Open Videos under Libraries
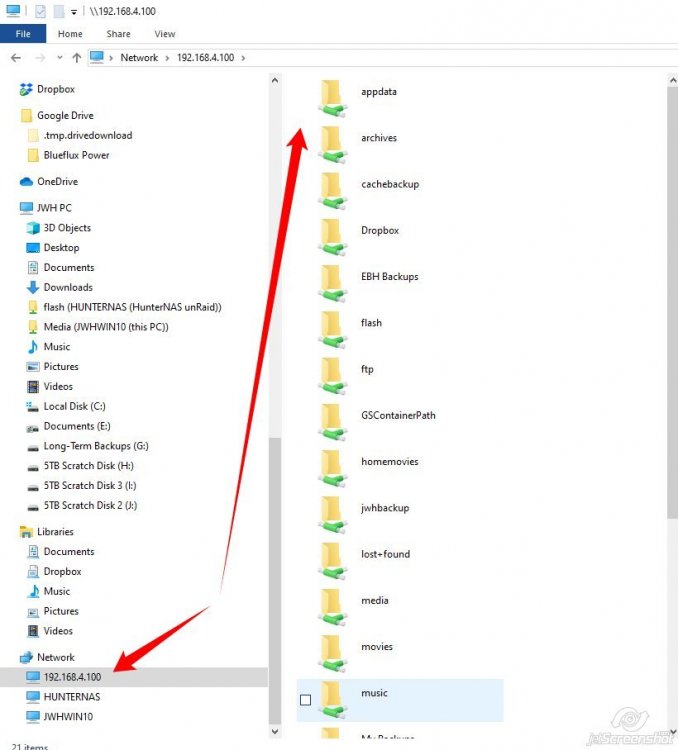Viewport: 678px width, 750px height. [x=58, y=631]
